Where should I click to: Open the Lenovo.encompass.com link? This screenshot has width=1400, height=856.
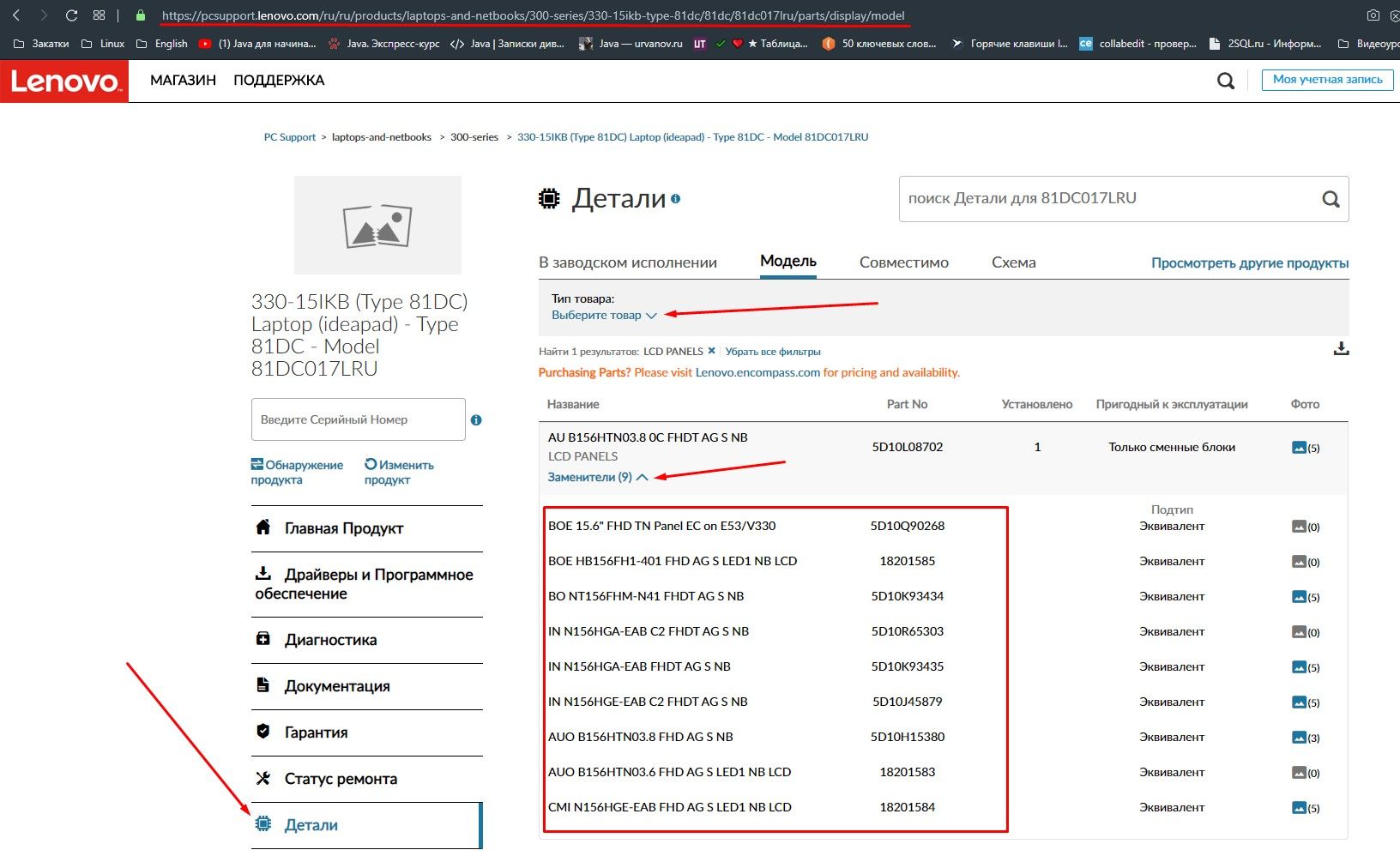[757, 372]
